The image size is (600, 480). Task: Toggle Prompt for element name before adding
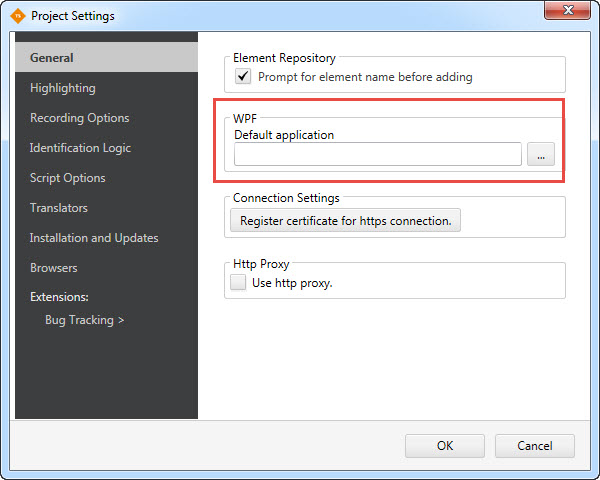pos(242,76)
